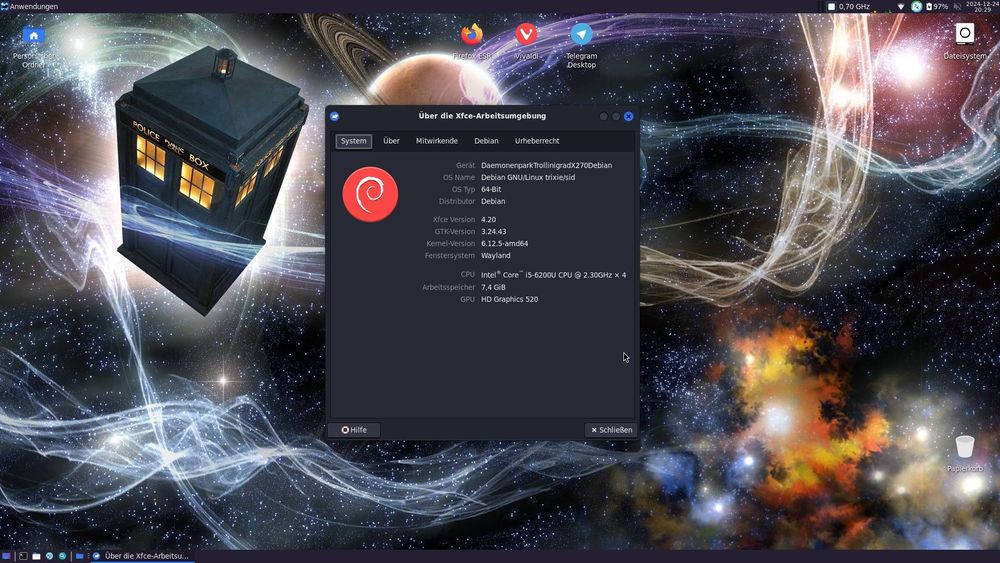Screen dimensions: 1000x563
Task: Click the battery 97% indicator
Action: click(x=937, y=6)
